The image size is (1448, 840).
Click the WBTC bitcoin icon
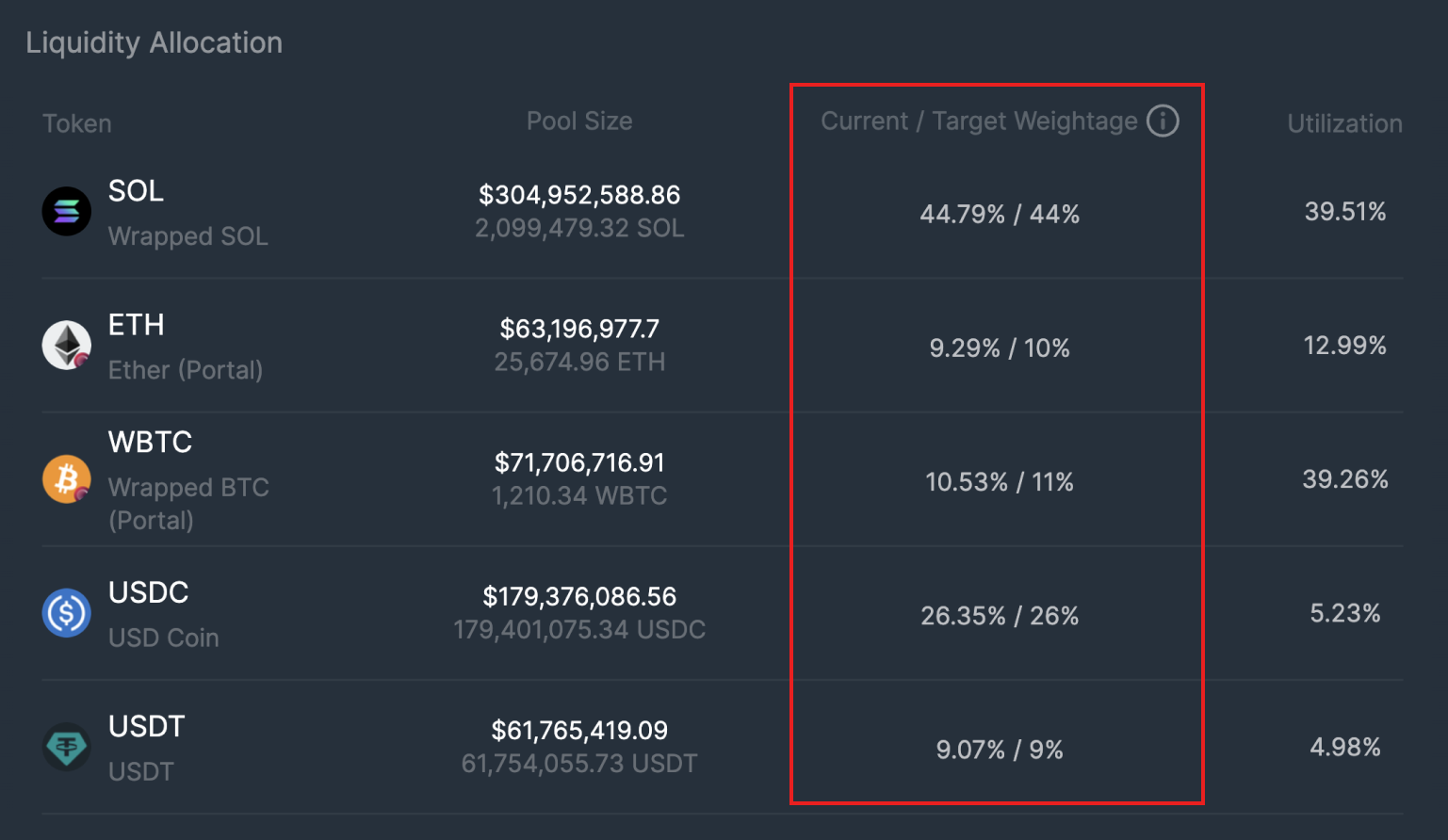point(67,479)
